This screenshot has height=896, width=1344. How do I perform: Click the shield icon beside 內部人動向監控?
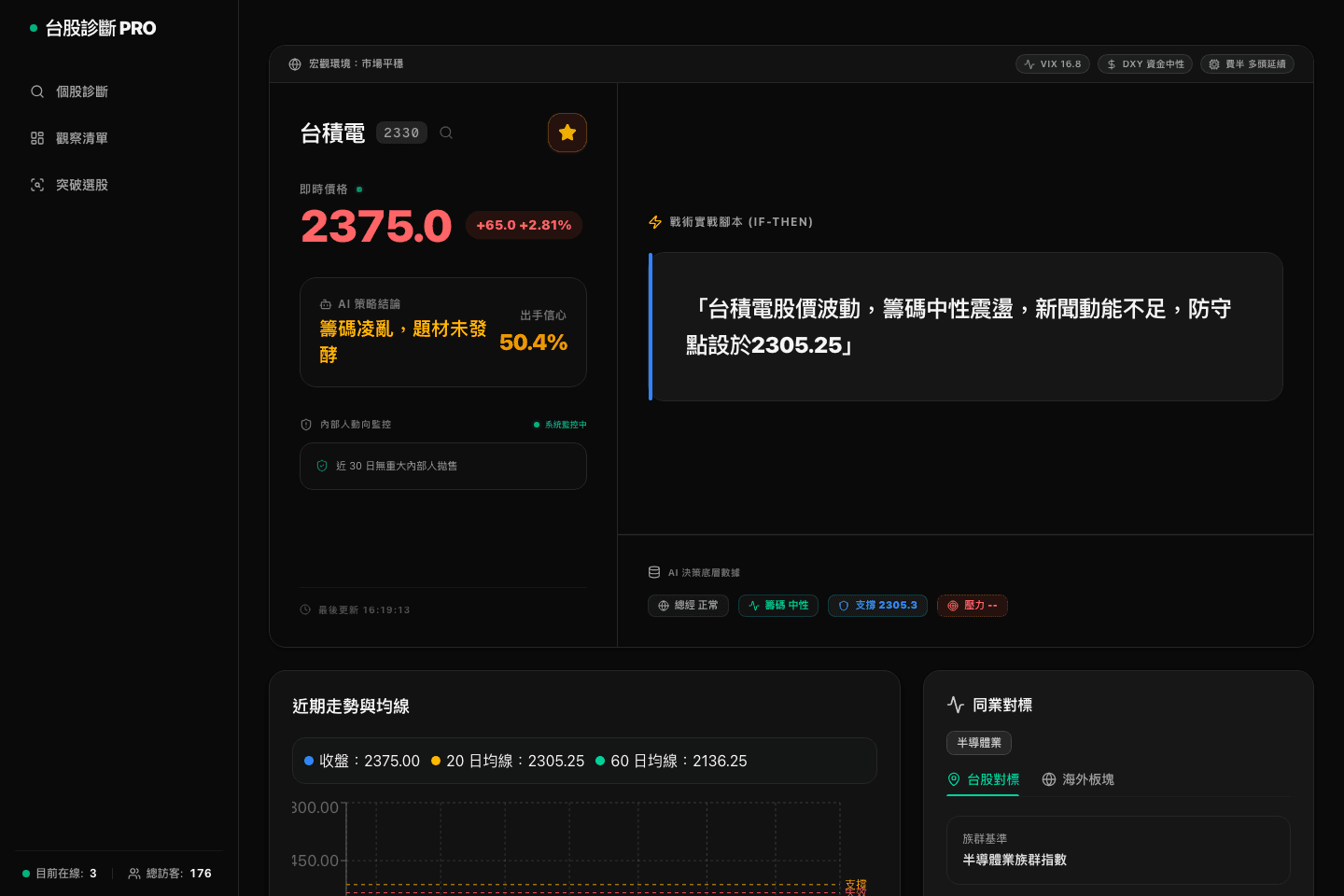(x=306, y=425)
